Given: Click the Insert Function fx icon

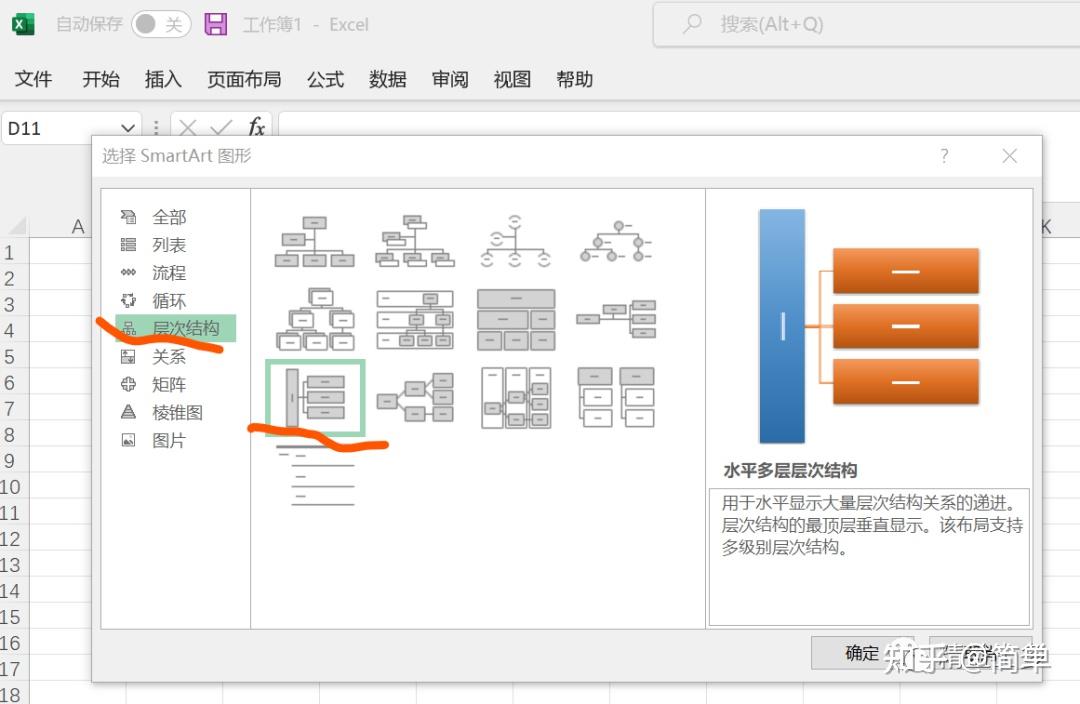Looking at the screenshot, I should pos(256,128).
